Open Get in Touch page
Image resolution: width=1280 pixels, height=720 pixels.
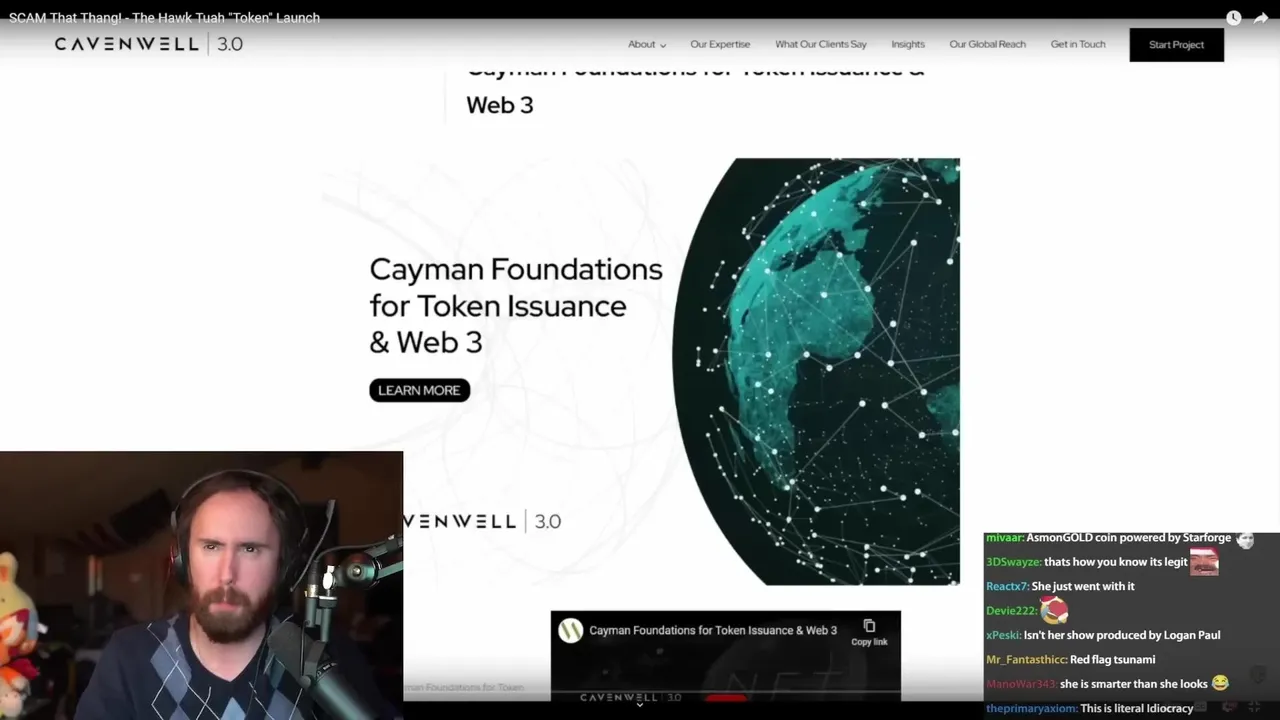1078,44
